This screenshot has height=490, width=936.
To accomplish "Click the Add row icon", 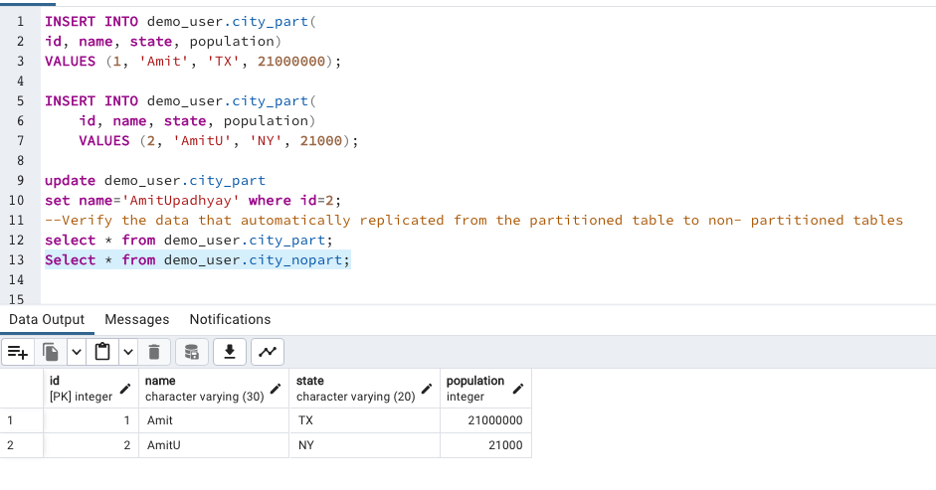I will coord(18,352).
